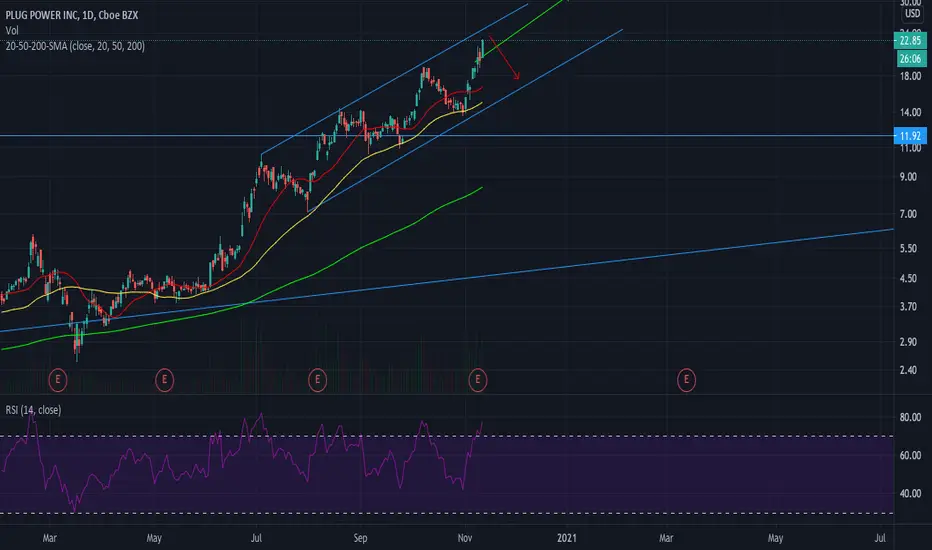Click the 3.70 price axis value
This screenshot has width=932, height=550.
coord(908,307)
